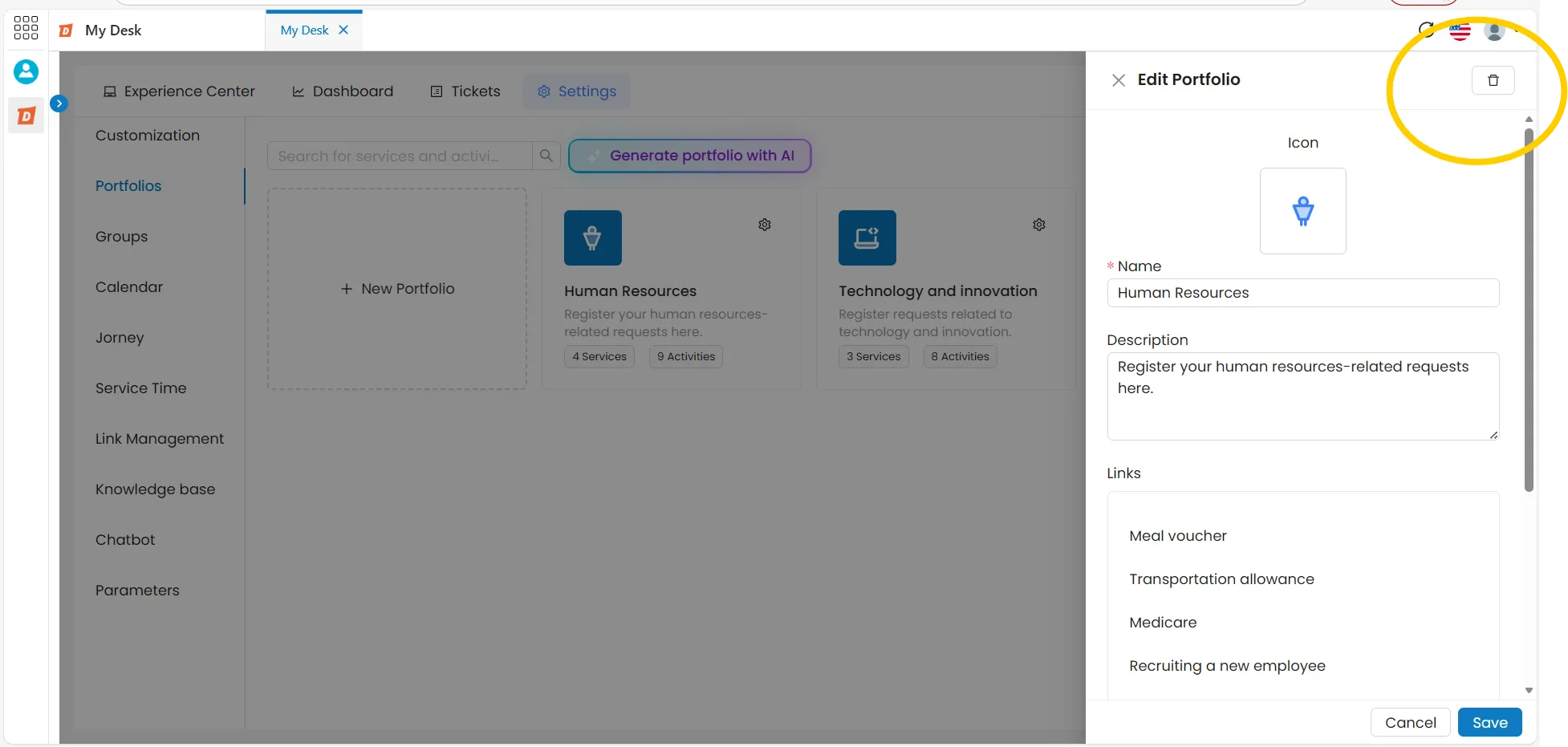This screenshot has height=747, width=1568.
Task: Click Generate portfolio with AI button
Action: [690, 156]
